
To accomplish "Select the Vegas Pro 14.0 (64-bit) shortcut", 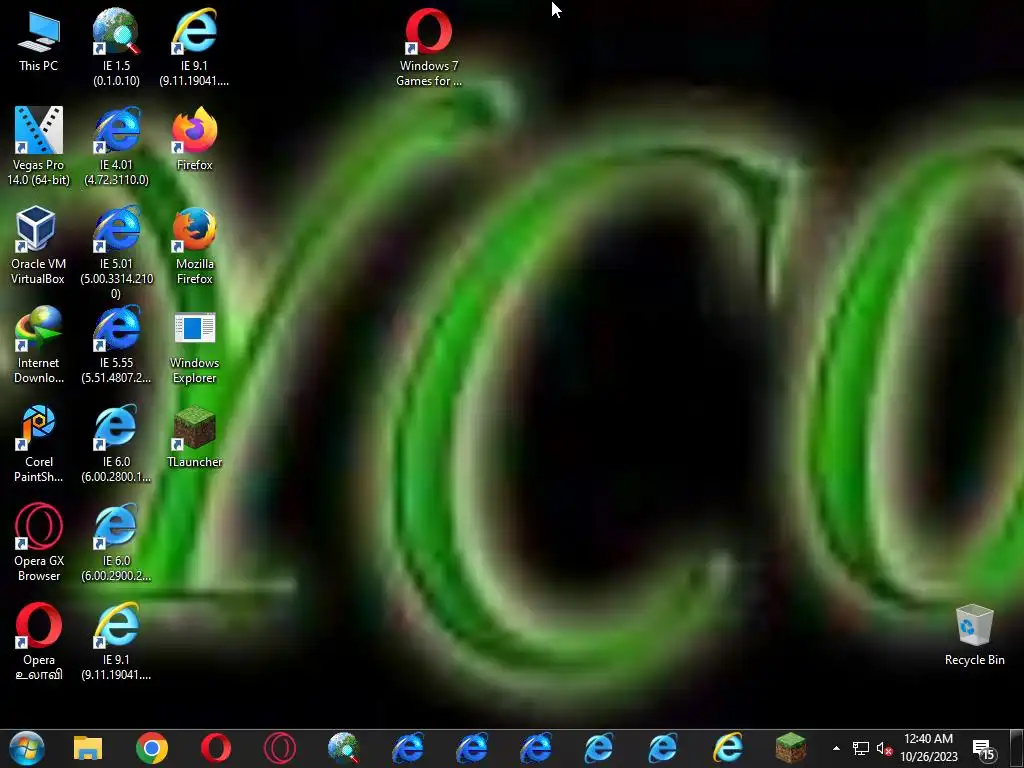I will click(39, 146).
